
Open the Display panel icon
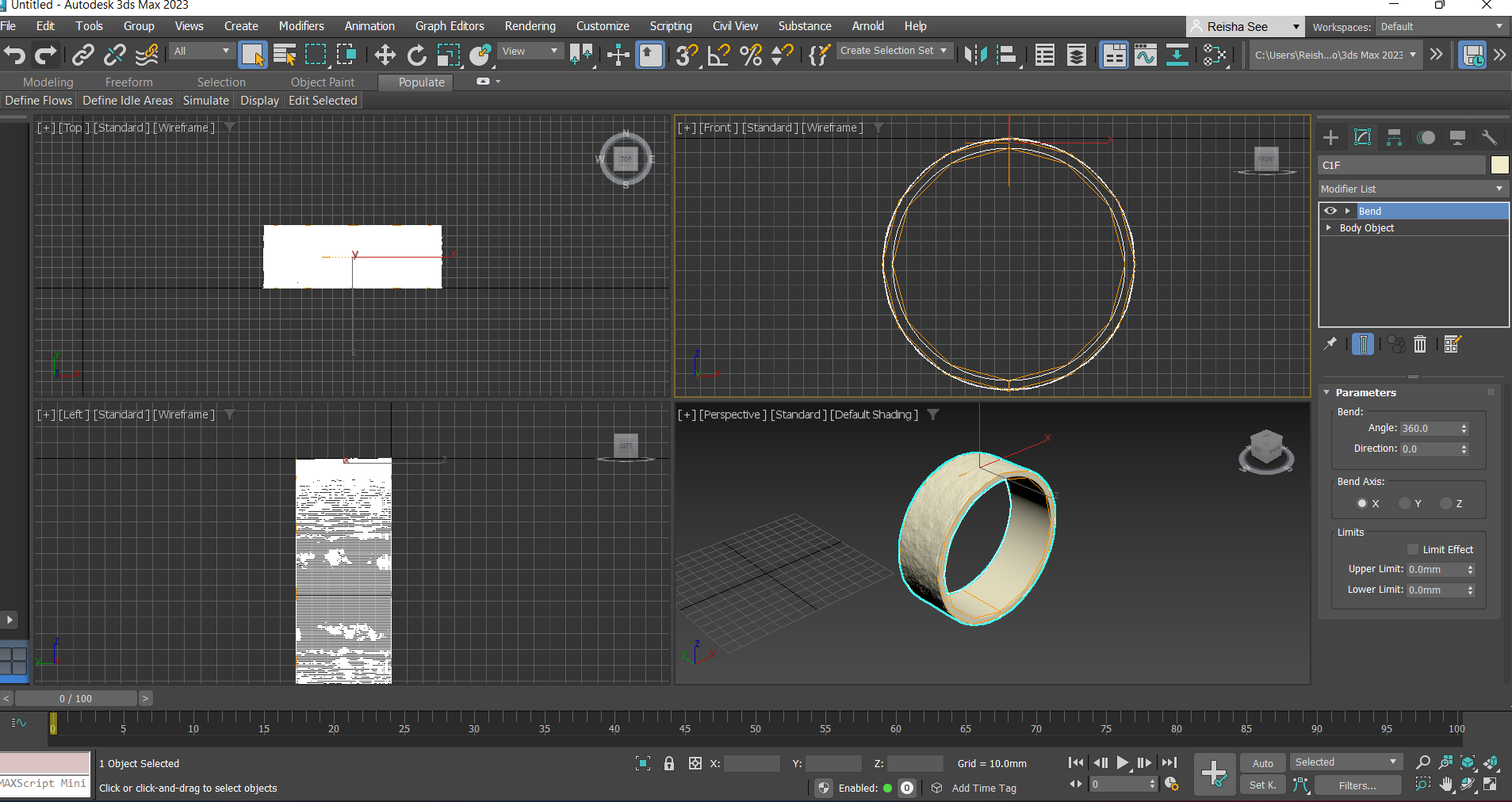1457,138
